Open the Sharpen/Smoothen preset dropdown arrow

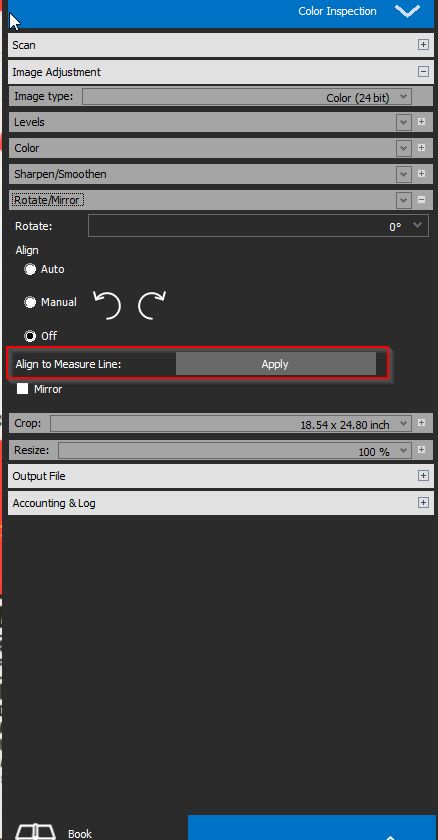coord(404,174)
